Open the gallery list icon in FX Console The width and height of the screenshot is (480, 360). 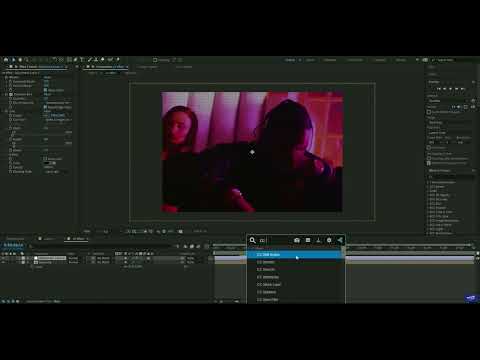pos(308,240)
